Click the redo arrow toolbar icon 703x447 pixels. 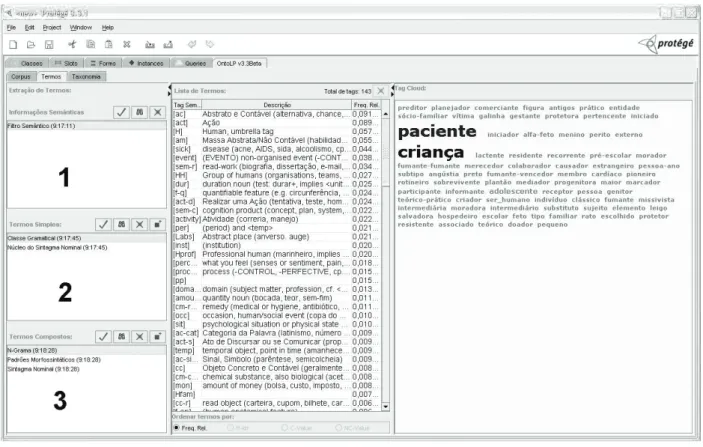[x=209, y=44]
